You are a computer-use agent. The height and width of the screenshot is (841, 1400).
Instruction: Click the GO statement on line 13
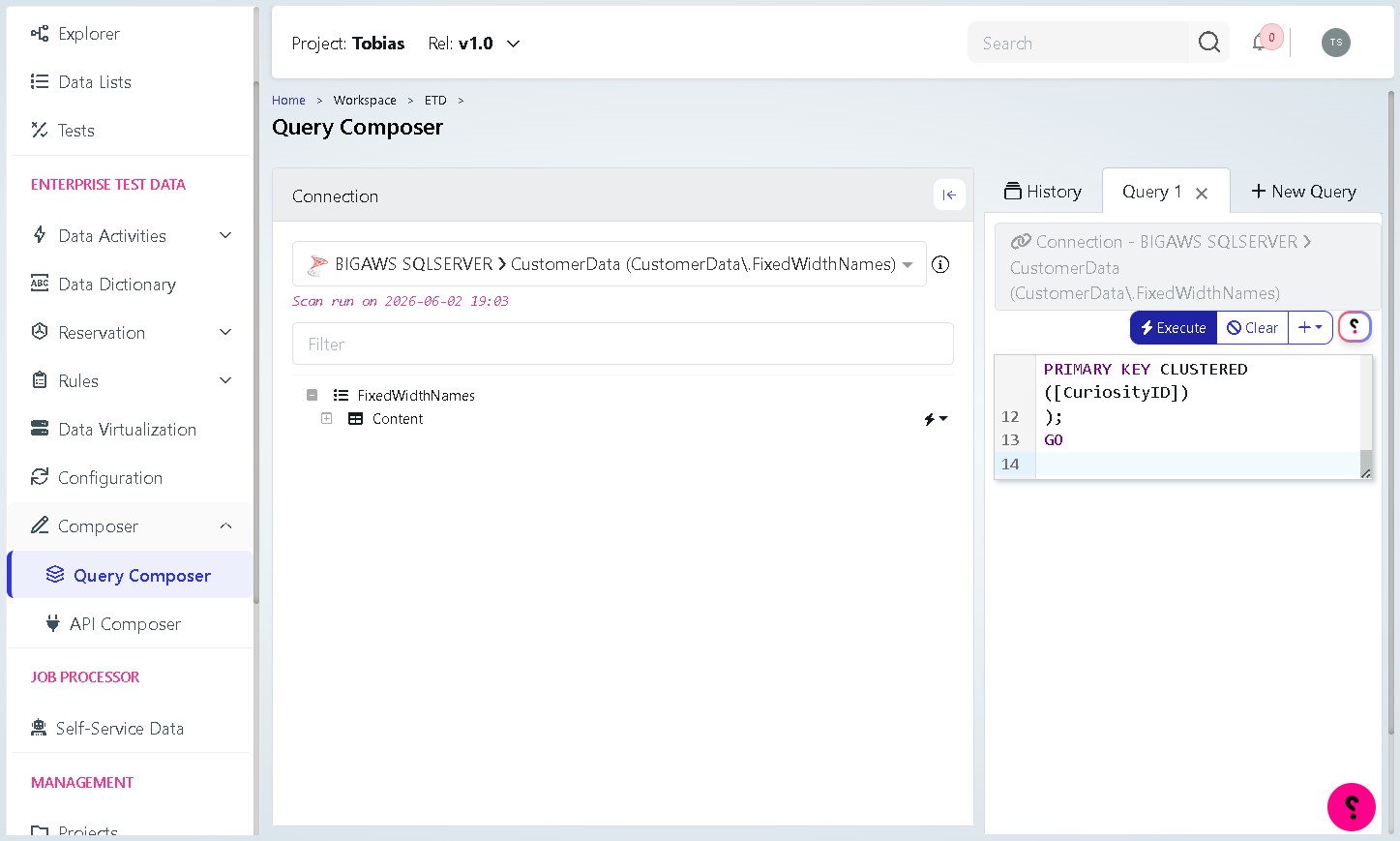click(x=1054, y=440)
